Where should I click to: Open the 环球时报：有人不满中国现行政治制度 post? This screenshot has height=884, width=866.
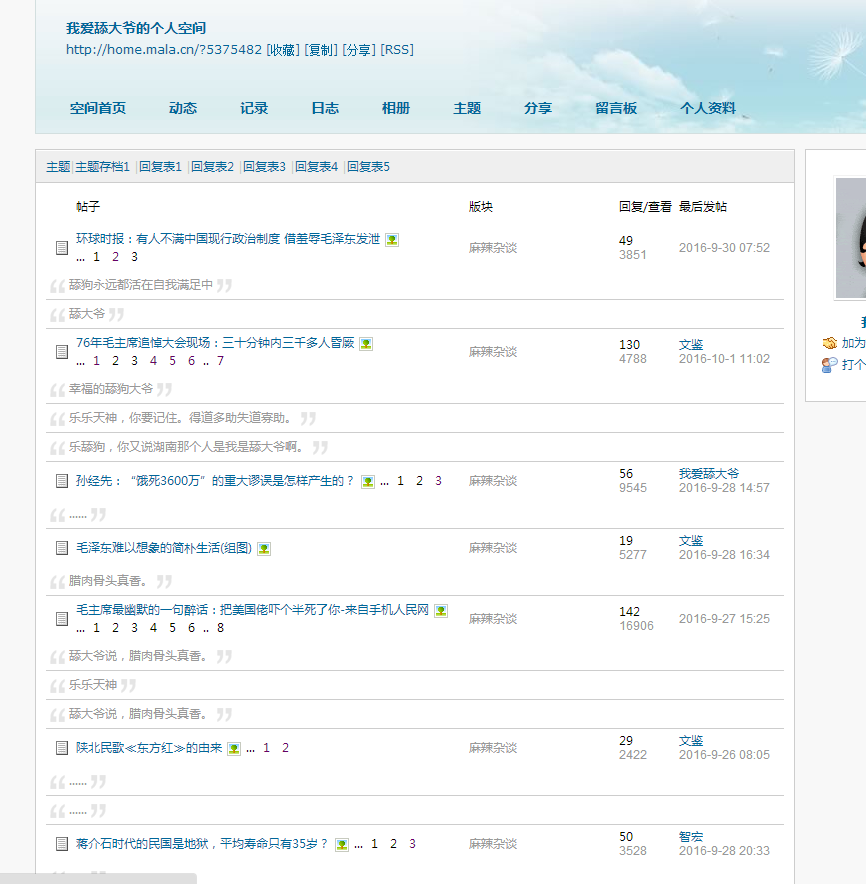[x=228, y=239]
